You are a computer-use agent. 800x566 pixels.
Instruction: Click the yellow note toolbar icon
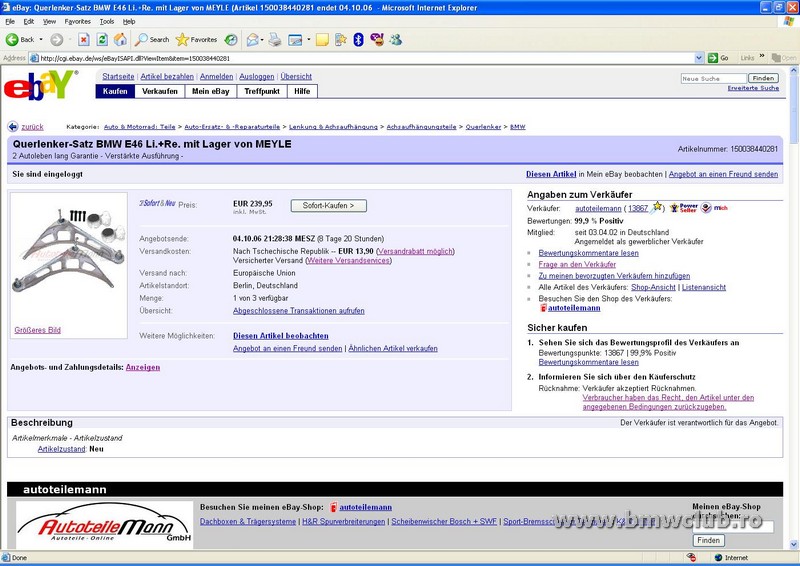(322, 40)
